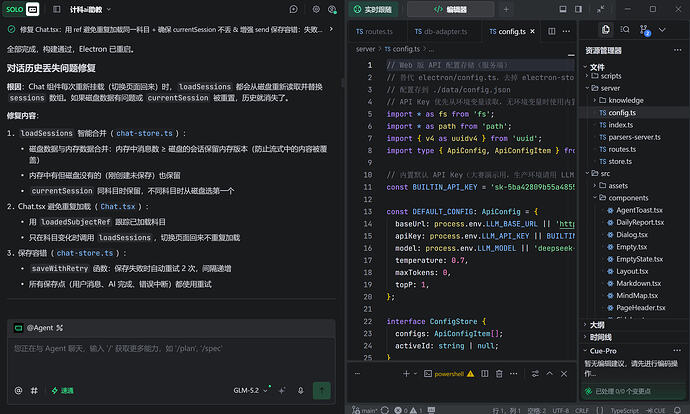
Task: Click server in the breadcrumb
Action: click(x=365, y=49)
